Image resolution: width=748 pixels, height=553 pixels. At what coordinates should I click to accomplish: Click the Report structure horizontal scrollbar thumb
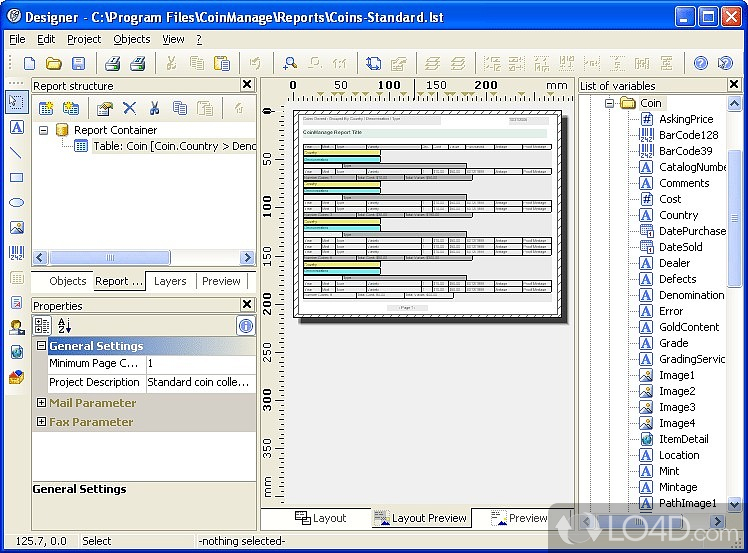pyautogui.click(x=110, y=258)
